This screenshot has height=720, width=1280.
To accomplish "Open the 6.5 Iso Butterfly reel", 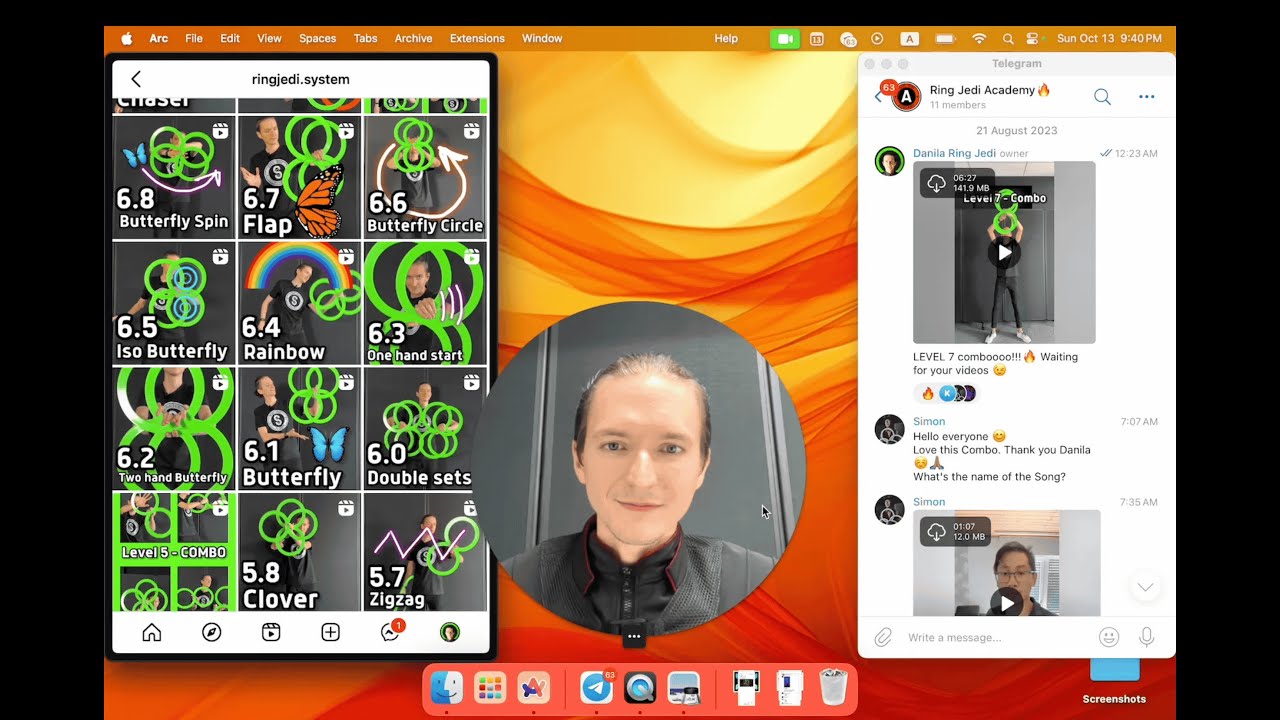I will (x=174, y=303).
